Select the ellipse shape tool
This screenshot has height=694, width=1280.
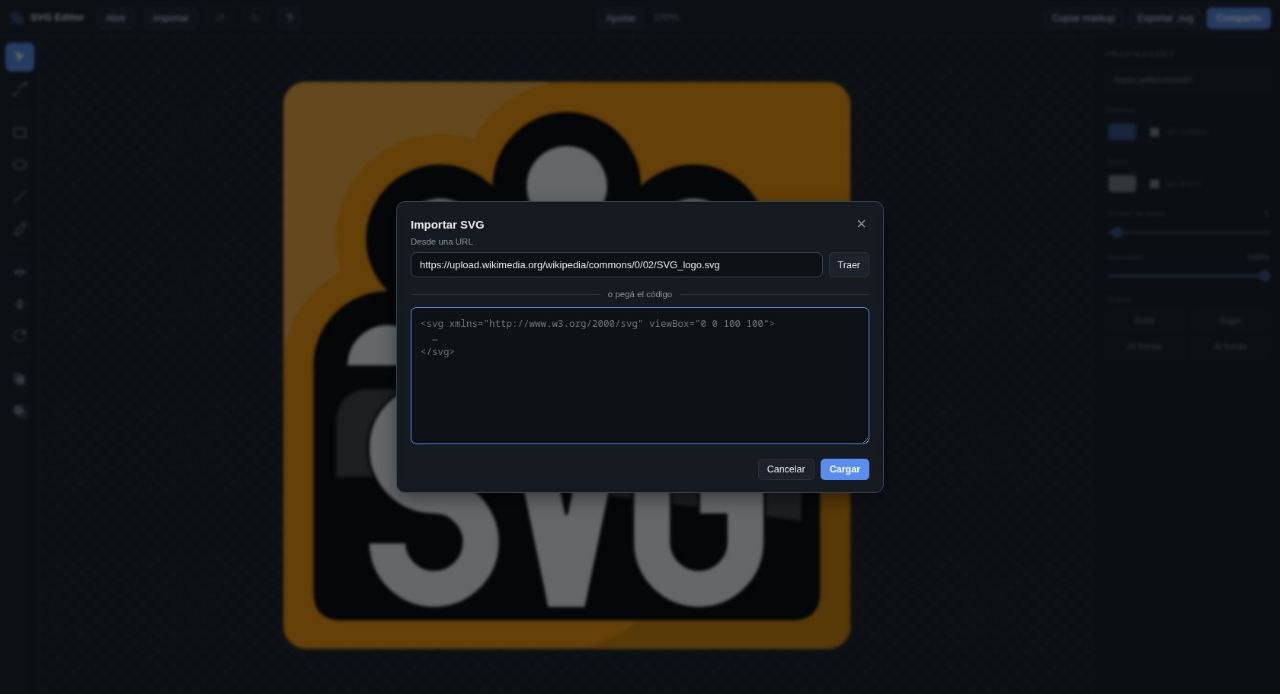[20, 164]
